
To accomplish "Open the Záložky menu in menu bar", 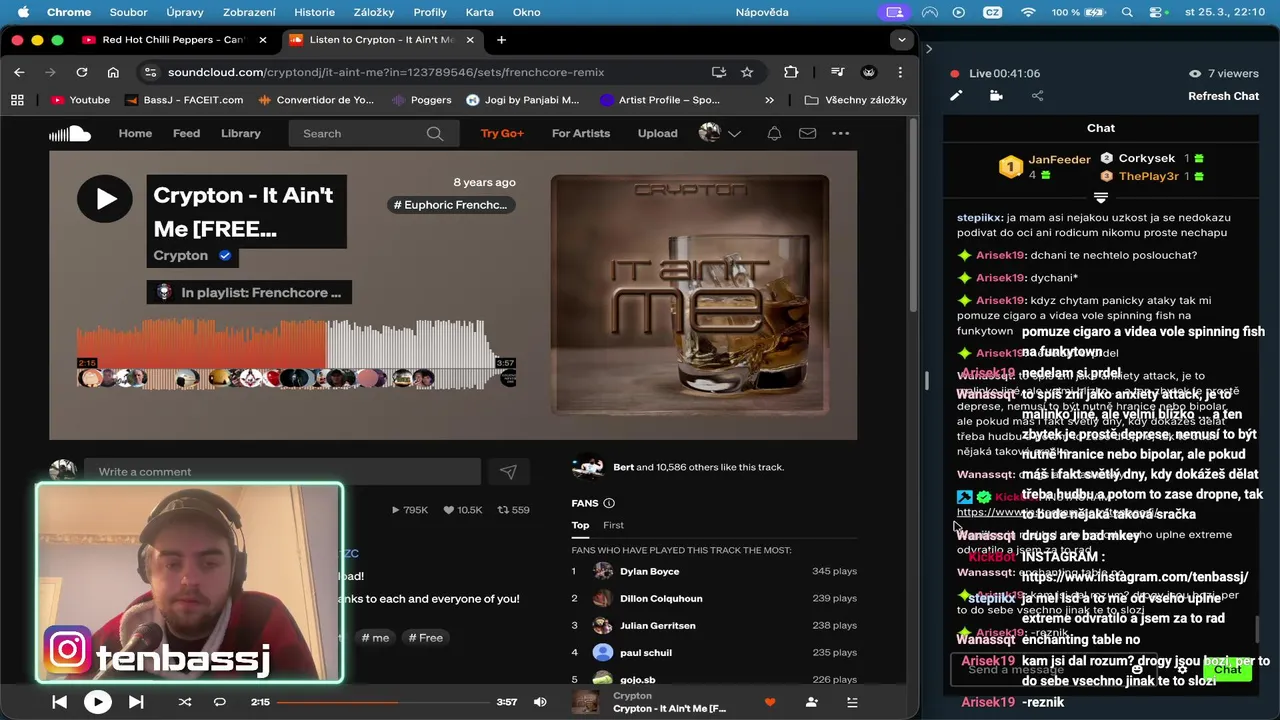I will coord(374,12).
